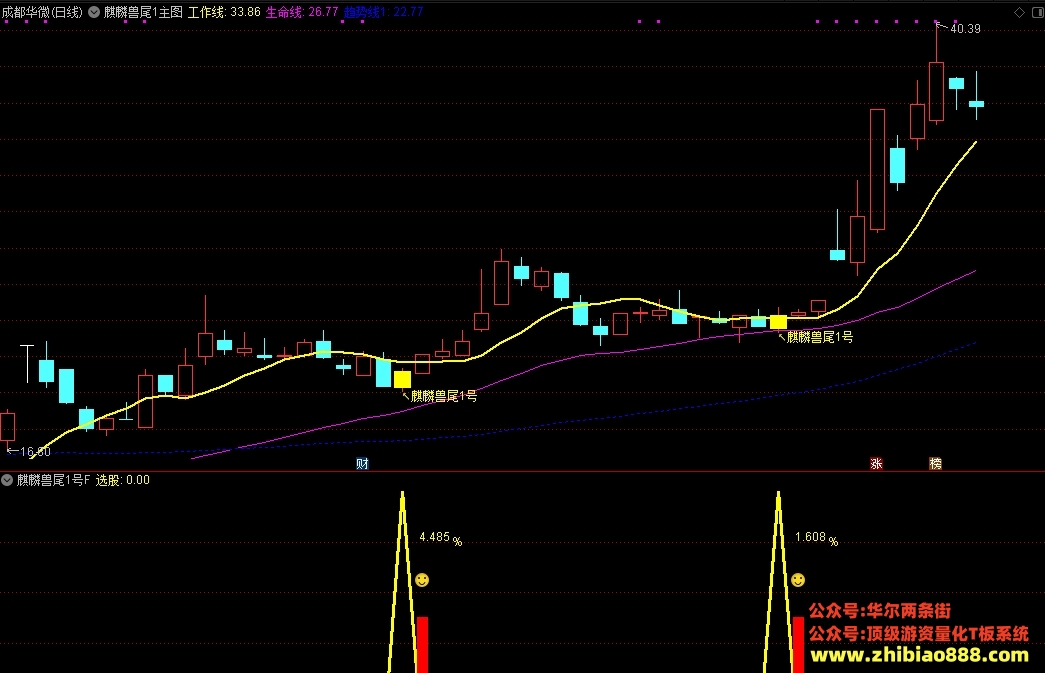Click the 榜 marker below the chart
This screenshot has height=673, width=1045.
936,464
